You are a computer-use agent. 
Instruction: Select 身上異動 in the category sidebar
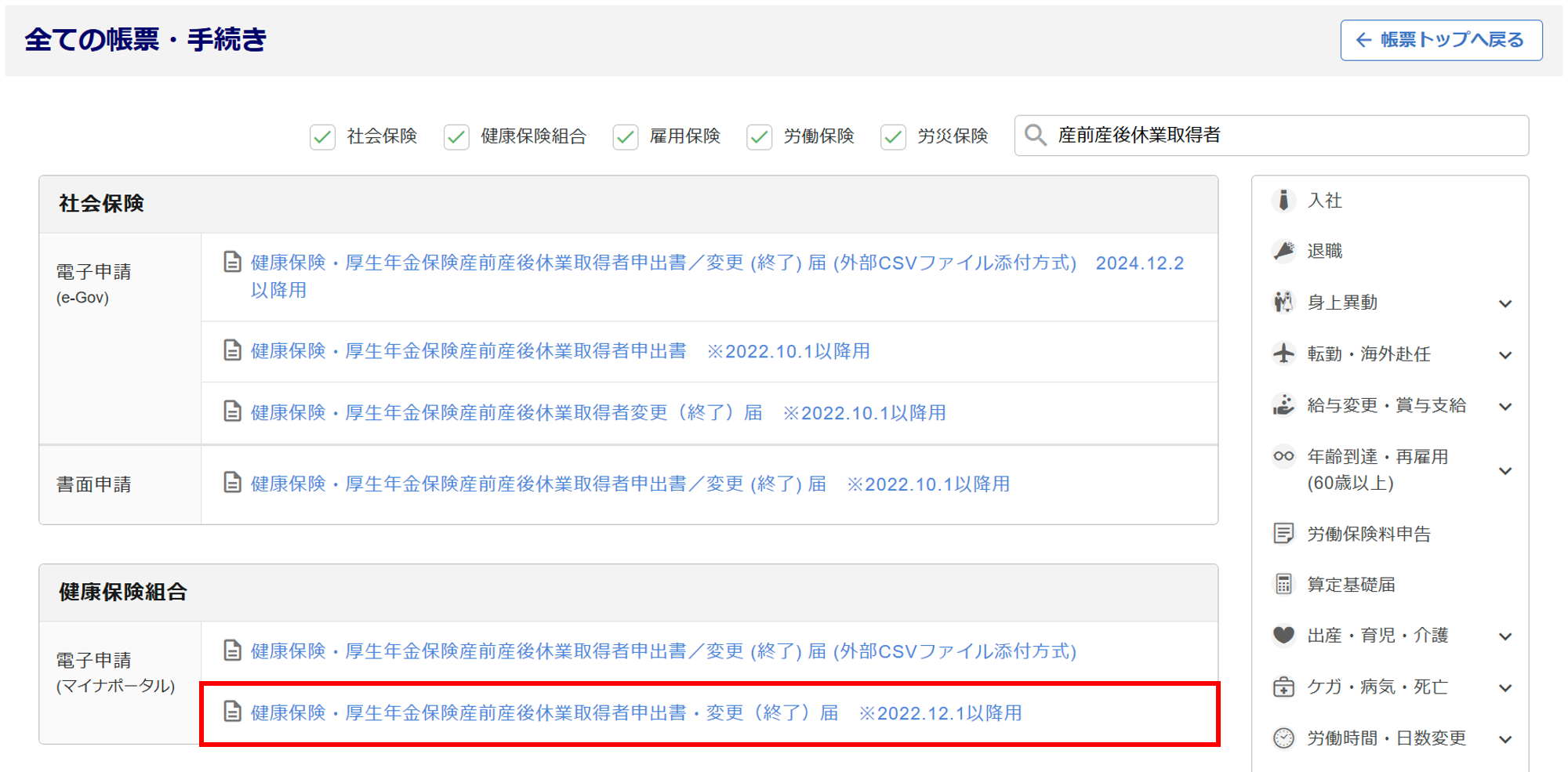coord(1342,303)
